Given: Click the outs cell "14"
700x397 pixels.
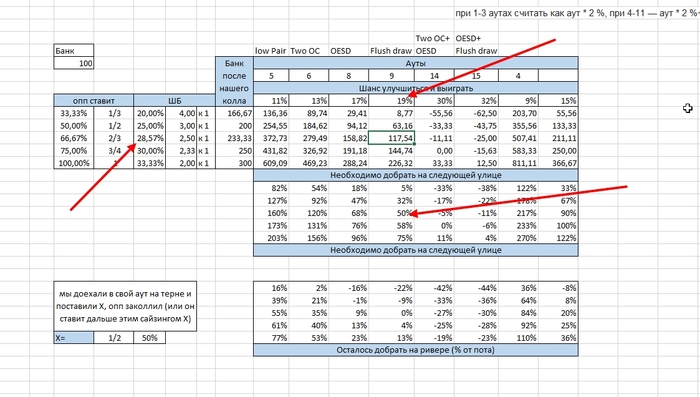Looking at the screenshot, I should pyautogui.click(x=434, y=75).
